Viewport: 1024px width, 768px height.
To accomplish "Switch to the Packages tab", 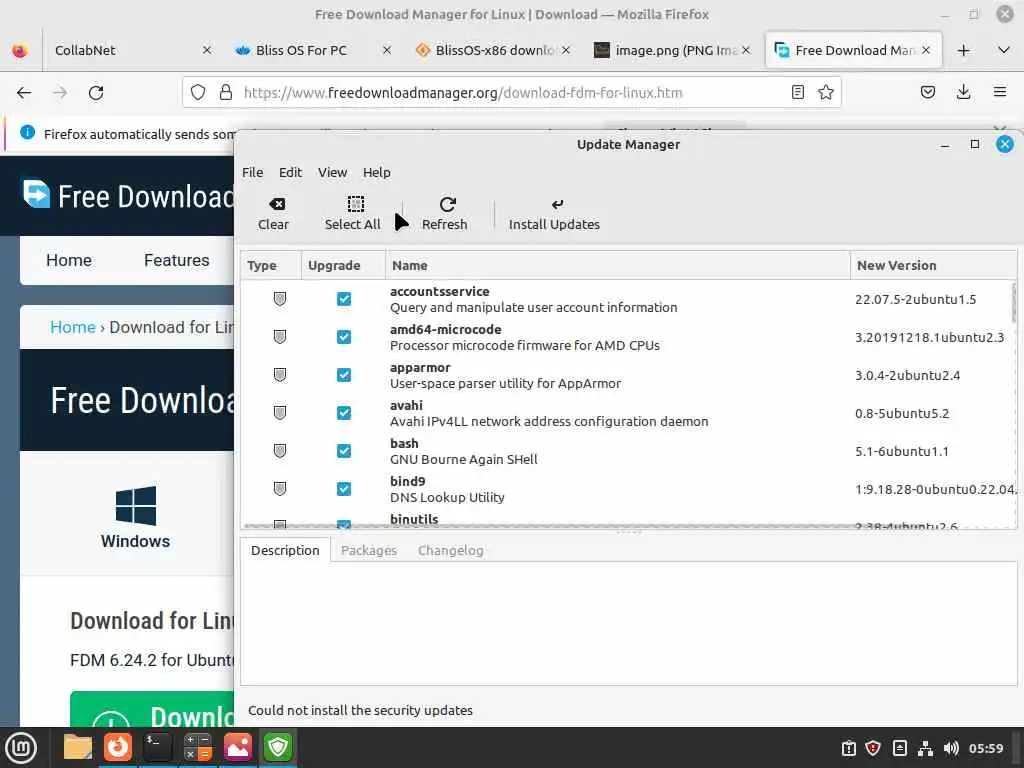I will click(x=369, y=551).
